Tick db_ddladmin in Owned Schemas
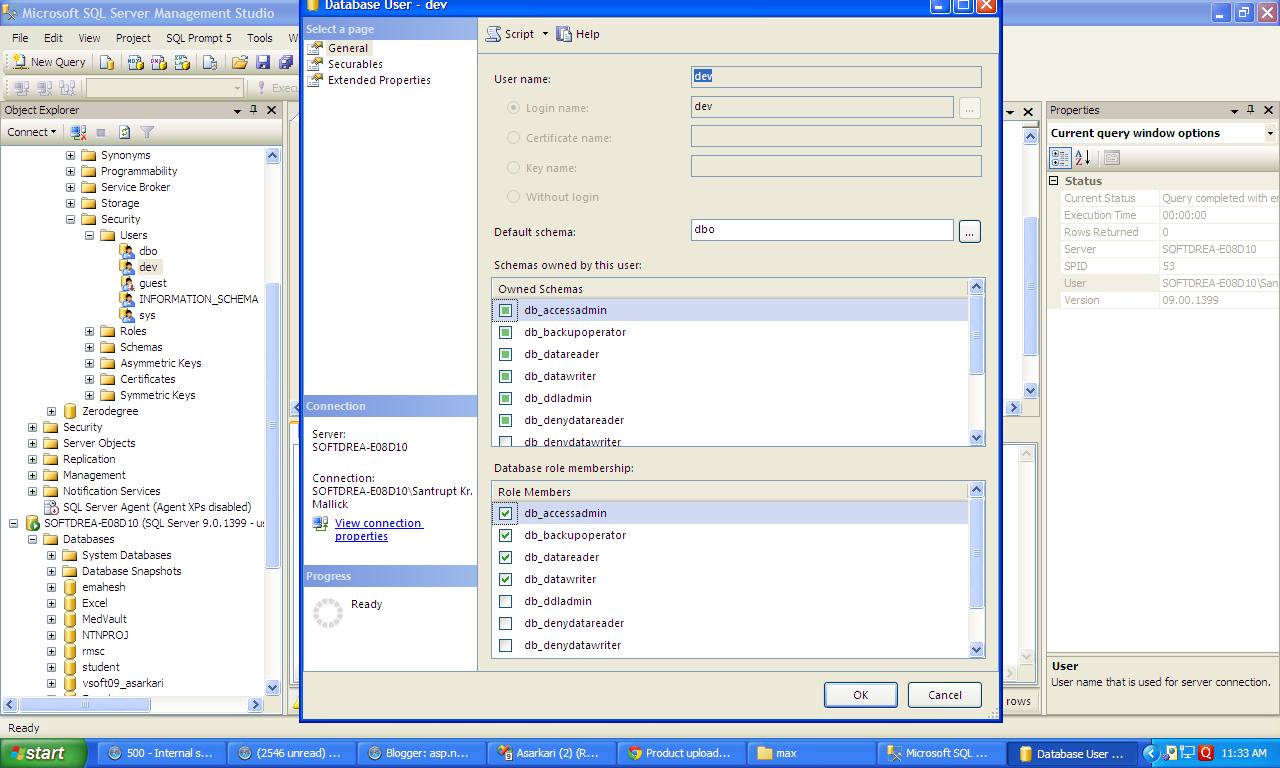This screenshot has width=1280, height=768. tap(505, 398)
